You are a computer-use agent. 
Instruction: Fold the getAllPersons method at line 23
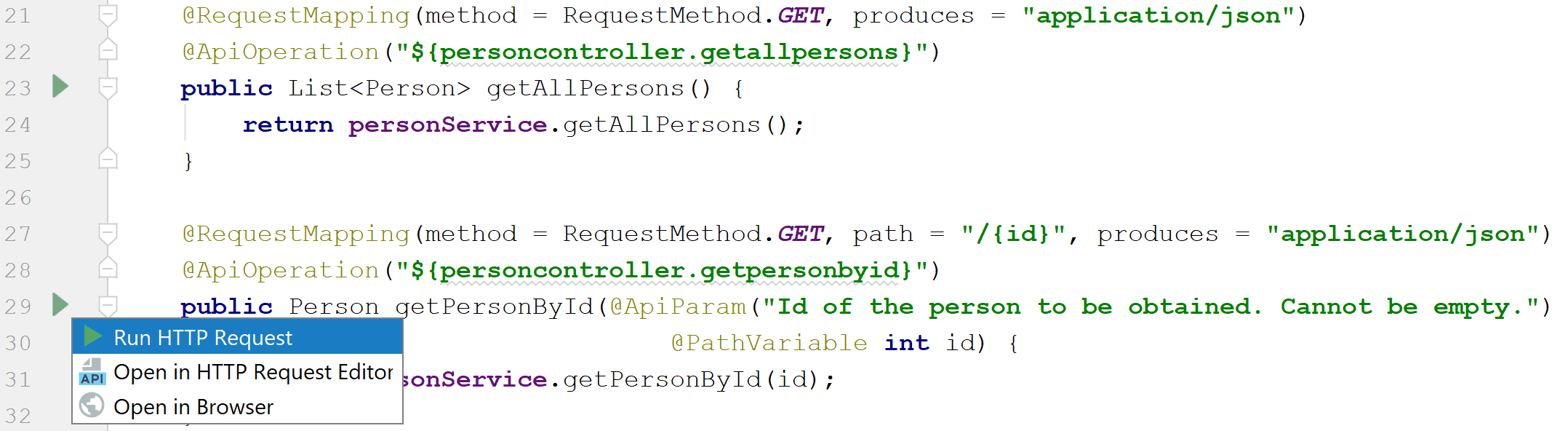108,88
